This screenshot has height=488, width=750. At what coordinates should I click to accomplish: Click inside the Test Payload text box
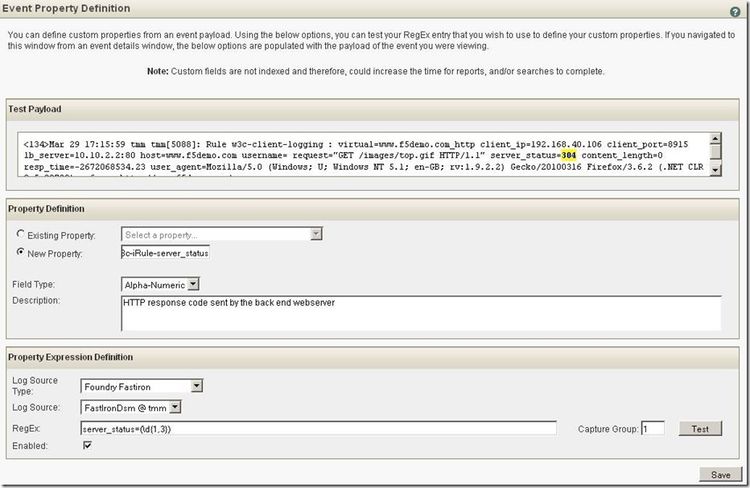[x=369, y=155]
